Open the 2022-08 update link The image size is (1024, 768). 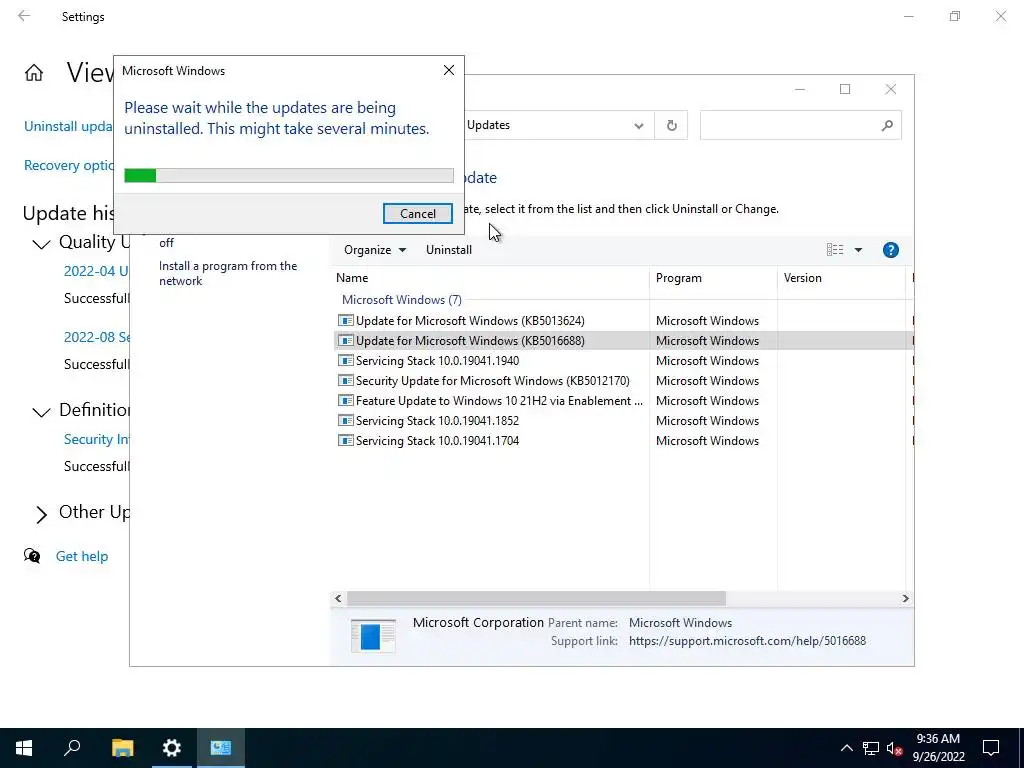[x=97, y=338]
